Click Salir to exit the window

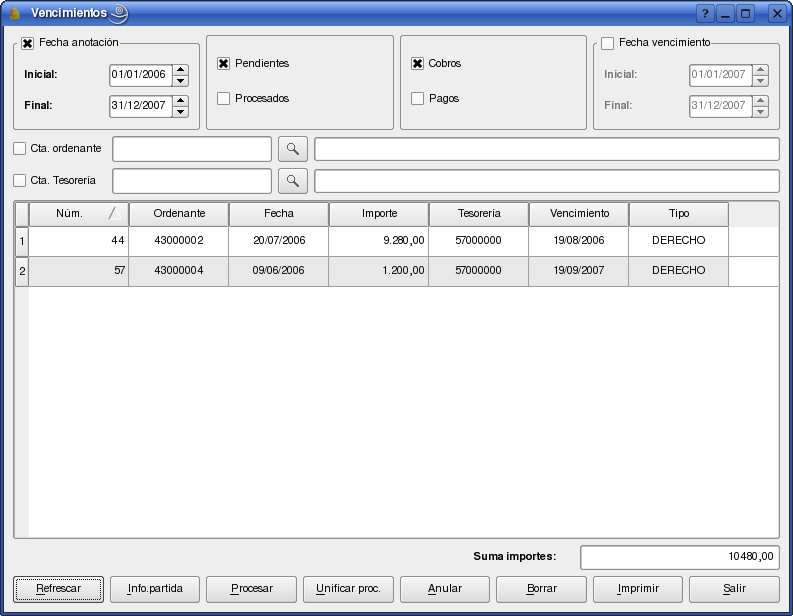tap(734, 589)
